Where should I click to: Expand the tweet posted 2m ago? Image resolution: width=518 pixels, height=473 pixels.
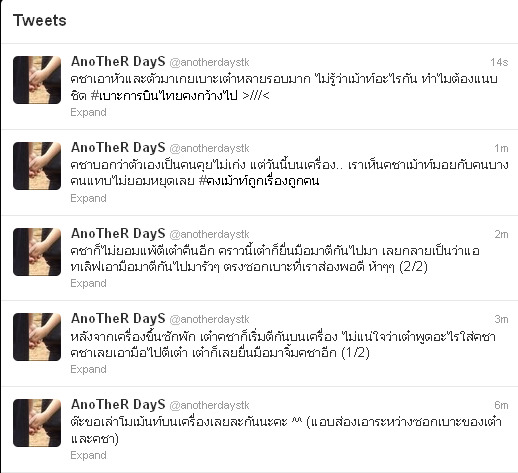click(88, 283)
